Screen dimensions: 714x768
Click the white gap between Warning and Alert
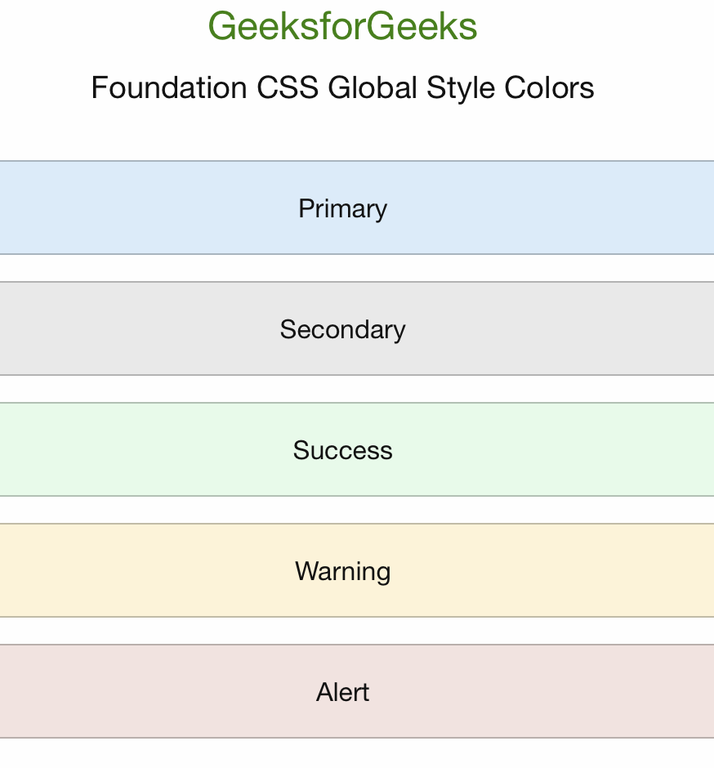(342, 631)
